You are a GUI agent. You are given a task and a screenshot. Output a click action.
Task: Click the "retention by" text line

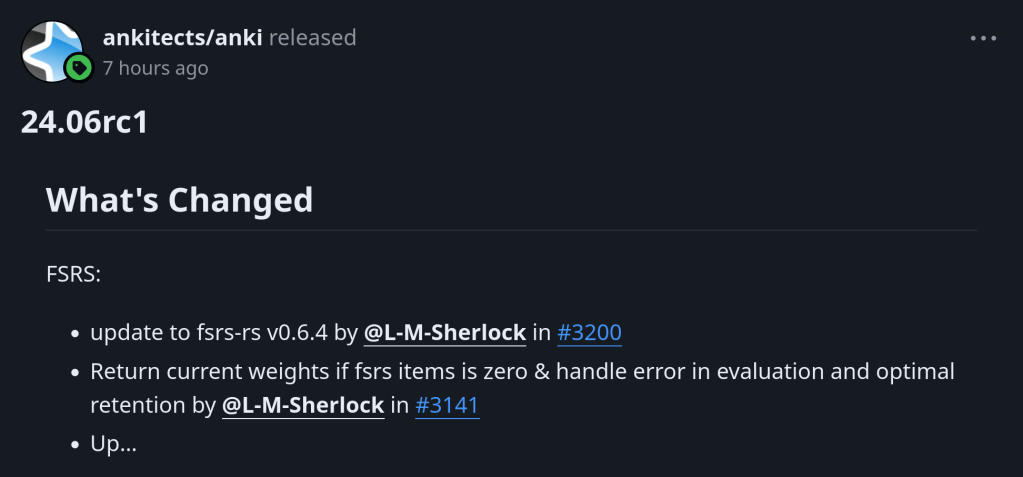(x=152, y=405)
